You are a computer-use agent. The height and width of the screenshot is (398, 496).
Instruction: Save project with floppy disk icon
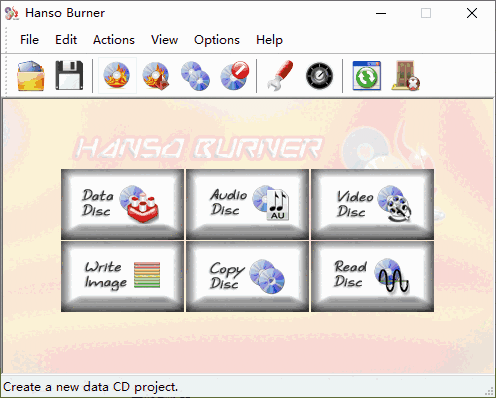[69, 76]
